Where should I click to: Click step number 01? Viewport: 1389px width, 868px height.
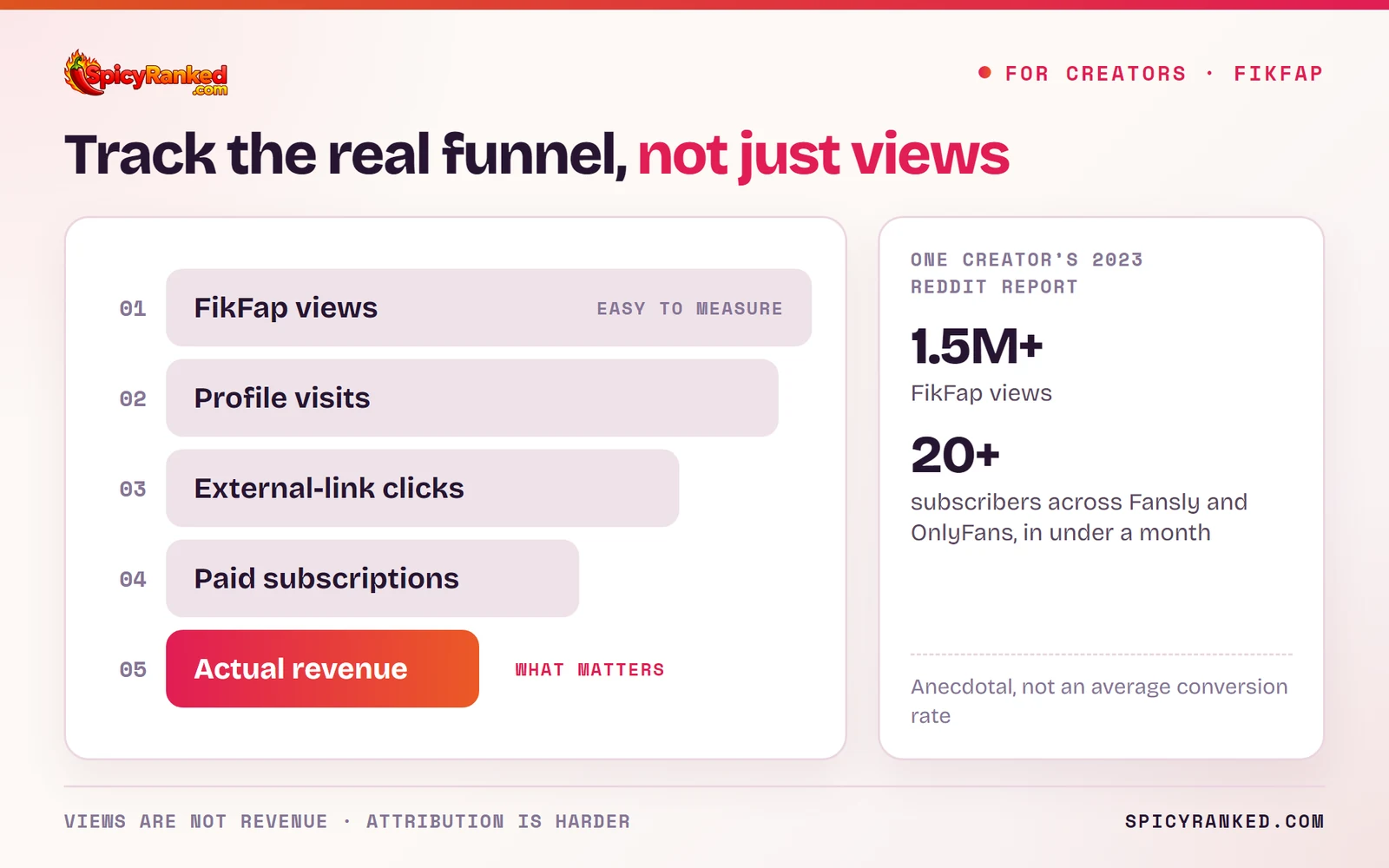(133, 308)
